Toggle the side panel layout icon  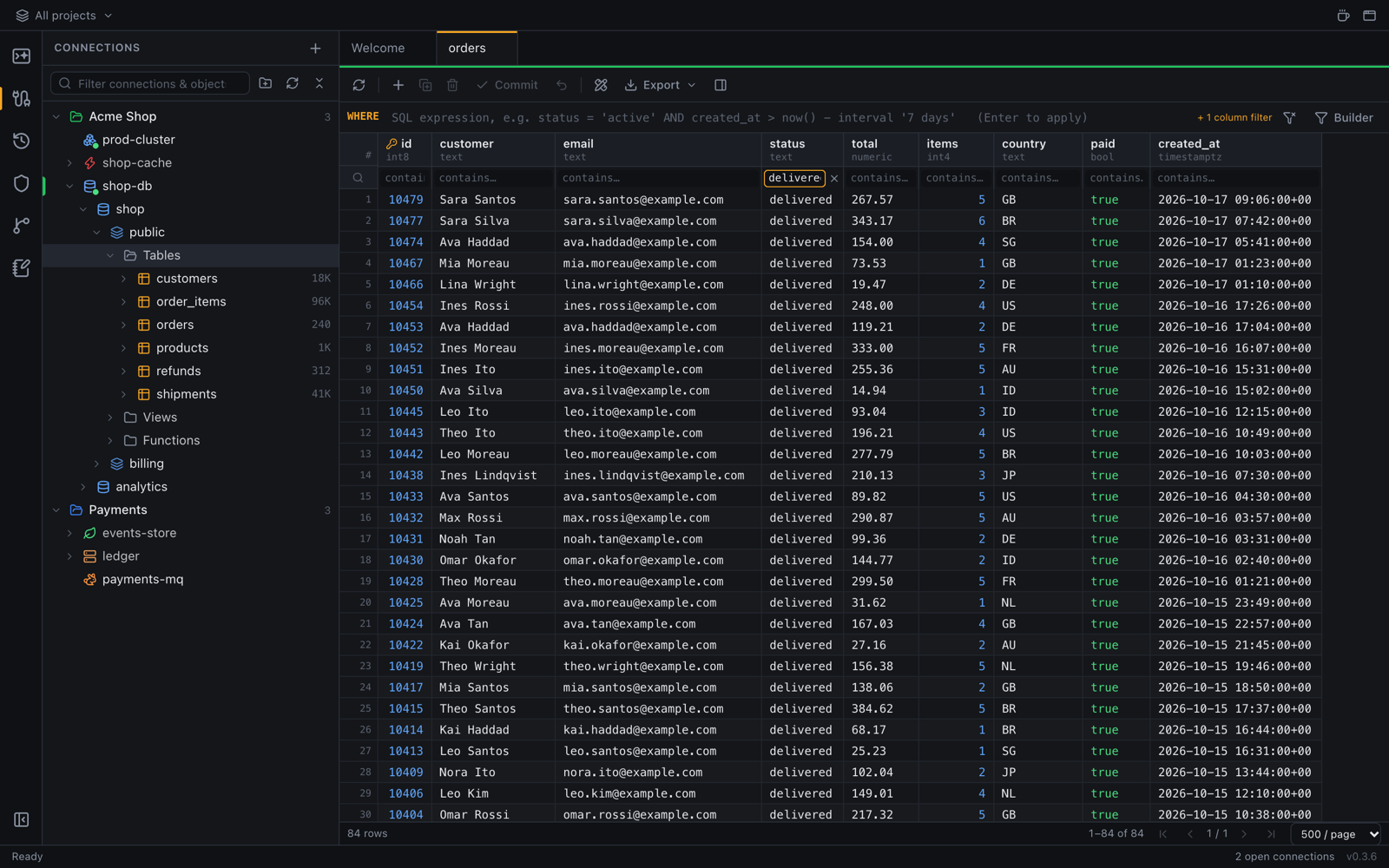point(721,85)
